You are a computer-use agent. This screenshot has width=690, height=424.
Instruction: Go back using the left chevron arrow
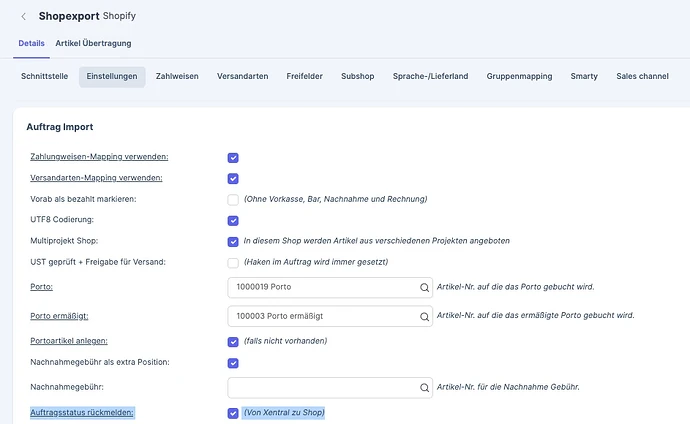pyautogui.click(x=23, y=17)
